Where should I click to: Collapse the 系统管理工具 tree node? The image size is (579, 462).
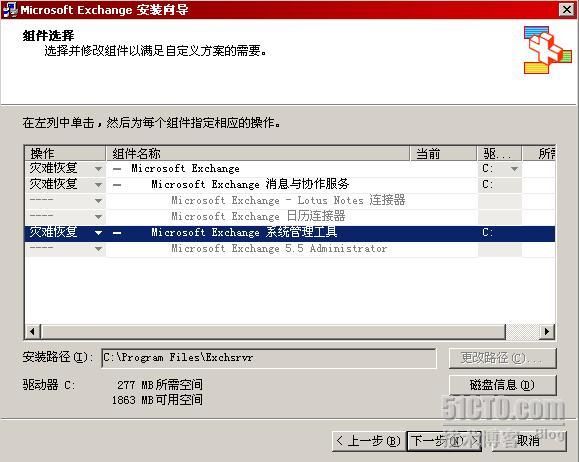117,233
